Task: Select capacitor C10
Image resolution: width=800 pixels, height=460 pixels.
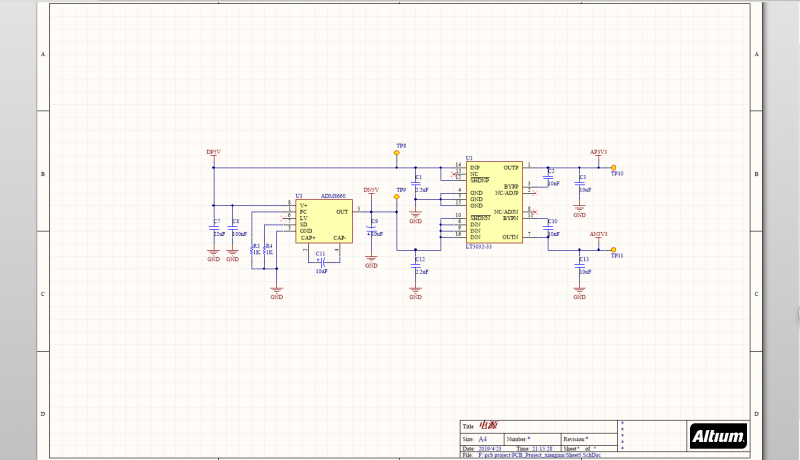Action: (x=548, y=227)
